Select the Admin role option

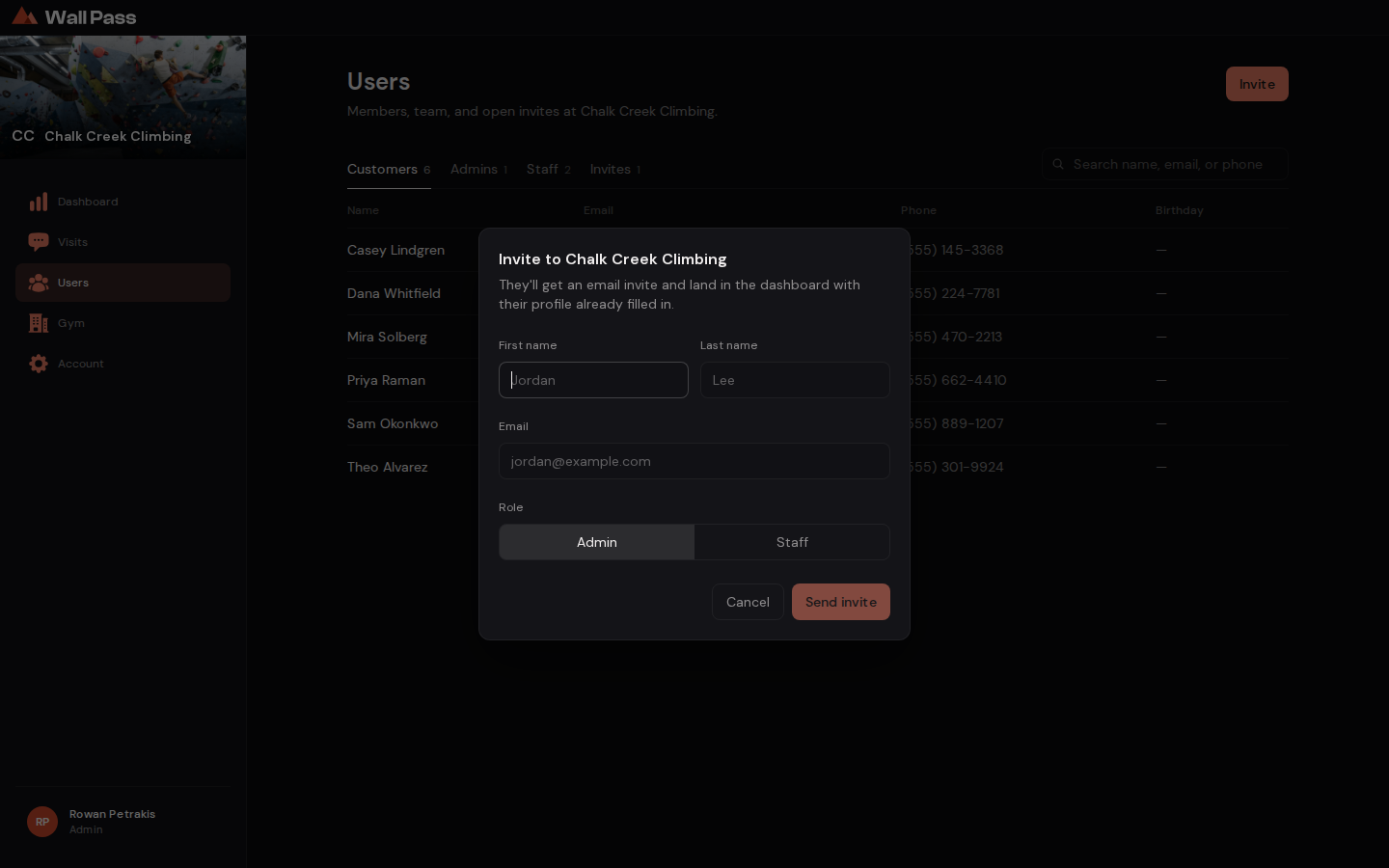click(597, 542)
